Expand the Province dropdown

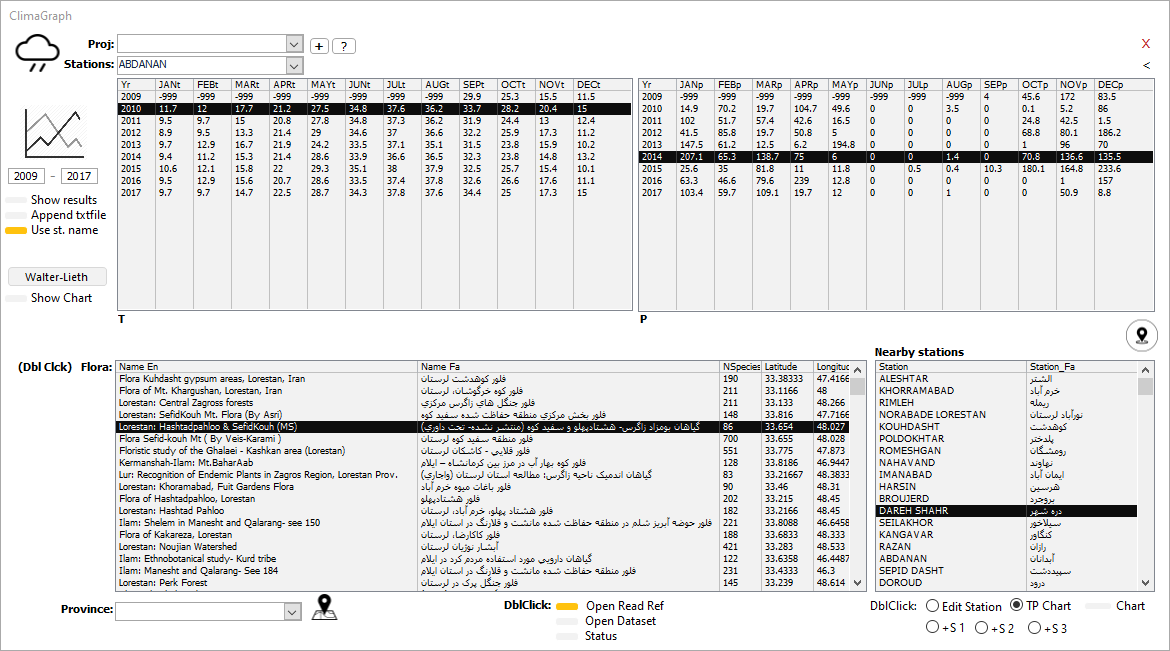point(292,611)
